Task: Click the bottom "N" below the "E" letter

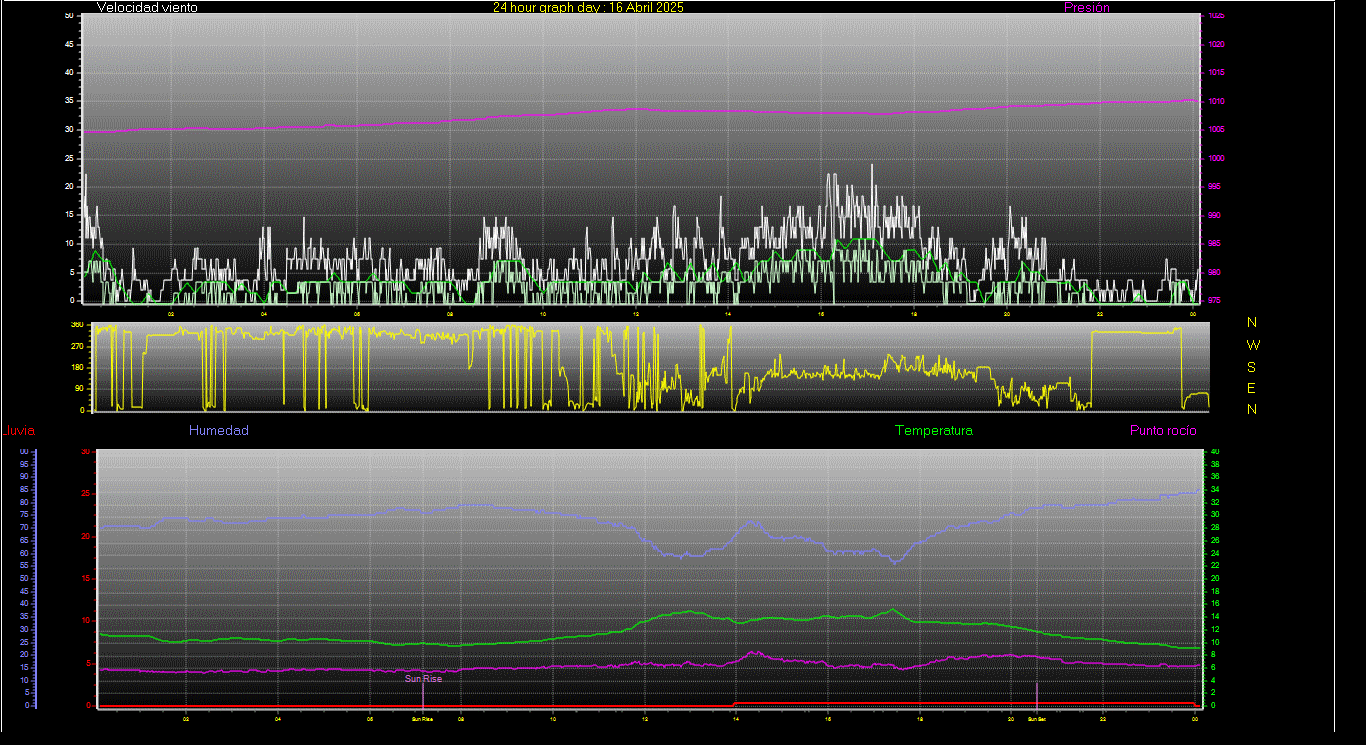Action: point(1252,409)
